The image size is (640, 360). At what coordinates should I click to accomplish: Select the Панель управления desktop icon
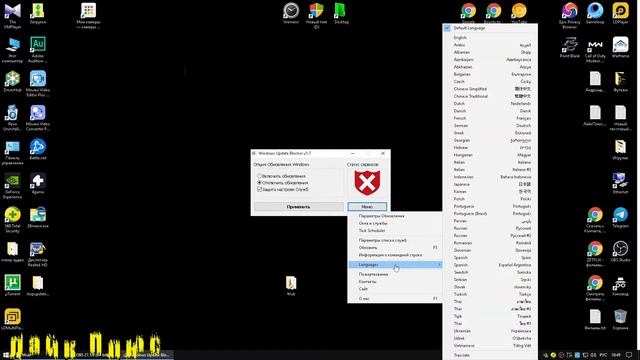pyautogui.click(x=12, y=151)
